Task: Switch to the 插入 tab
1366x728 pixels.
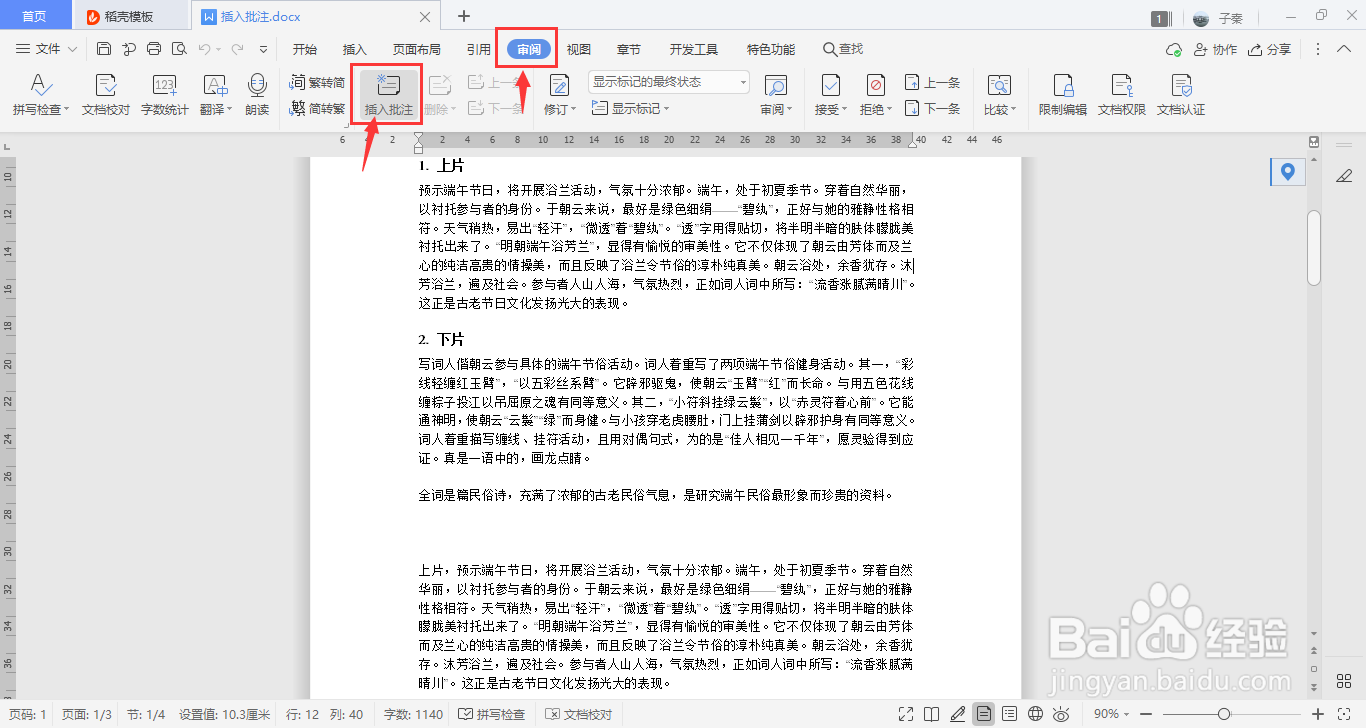Action: (355, 49)
